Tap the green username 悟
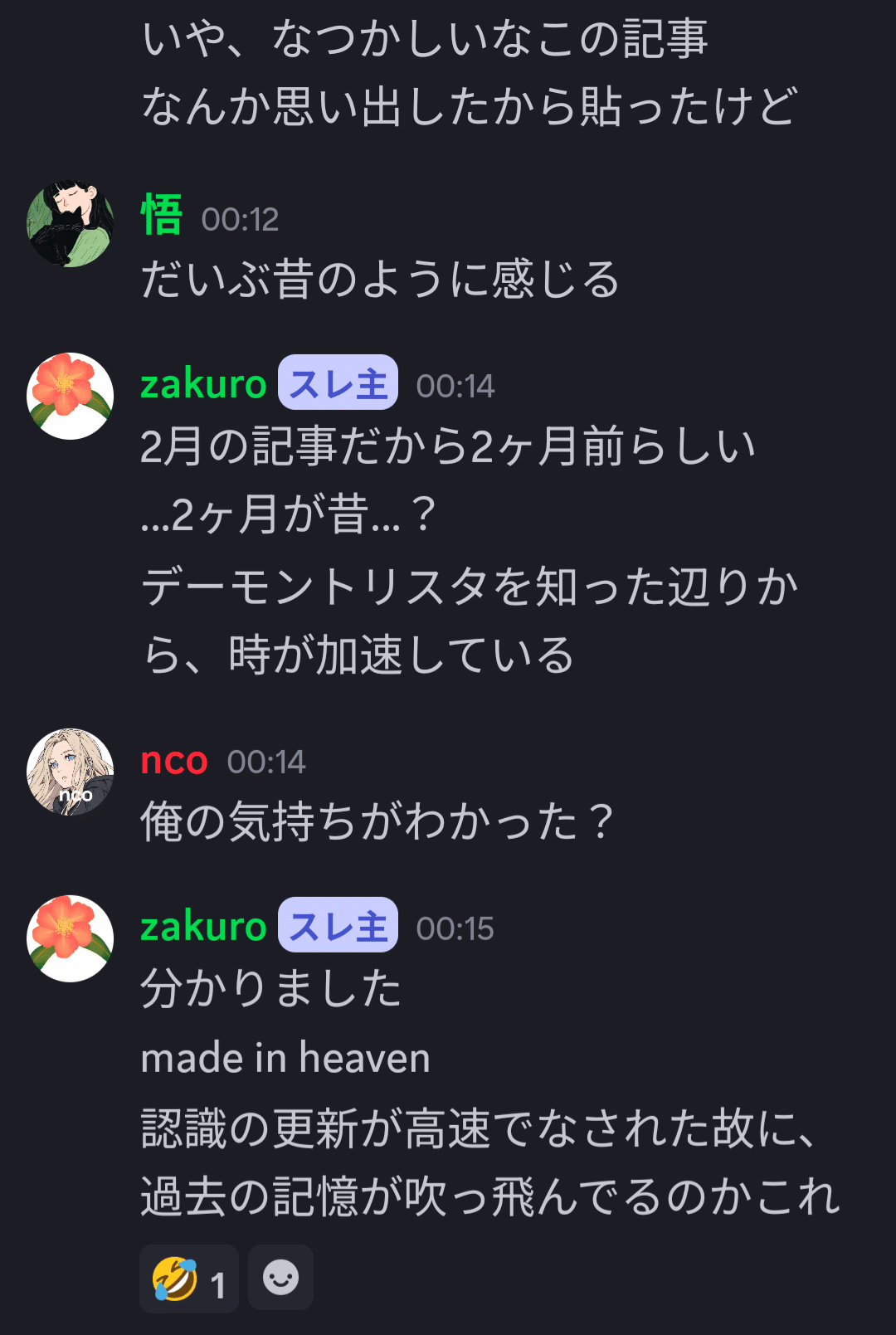 coord(162,216)
